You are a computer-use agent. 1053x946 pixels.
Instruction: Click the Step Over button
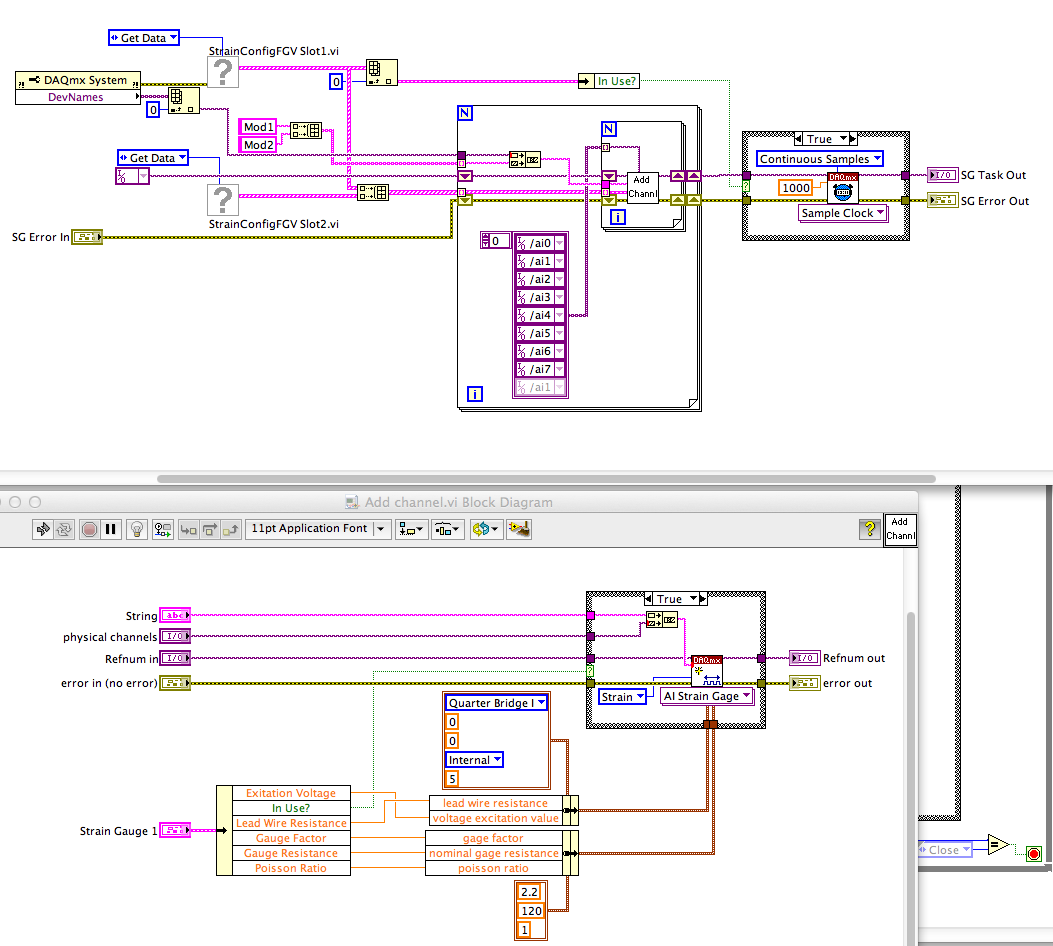click(210, 529)
